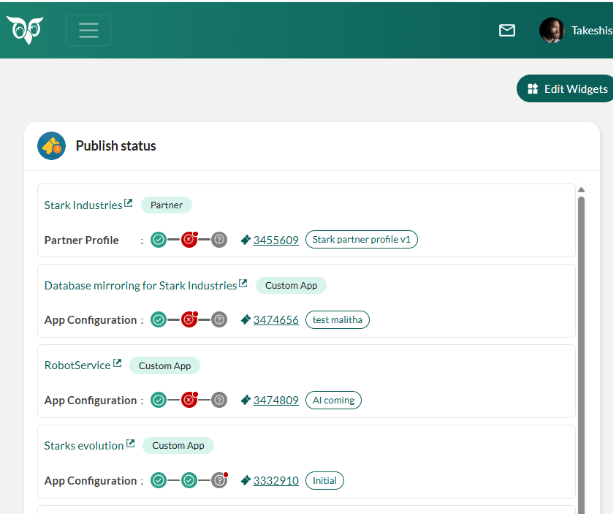The width and height of the screenshot is (614, 514).
Task: Open the hamburger navigation menu
Action: (x=88, y=30)
